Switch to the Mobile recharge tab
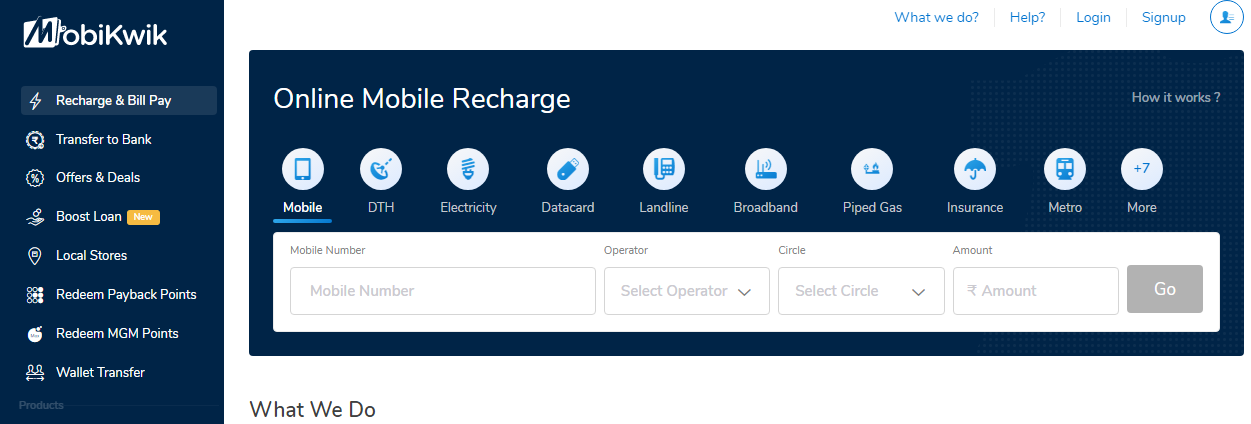1251x424 pixels. 303,169
